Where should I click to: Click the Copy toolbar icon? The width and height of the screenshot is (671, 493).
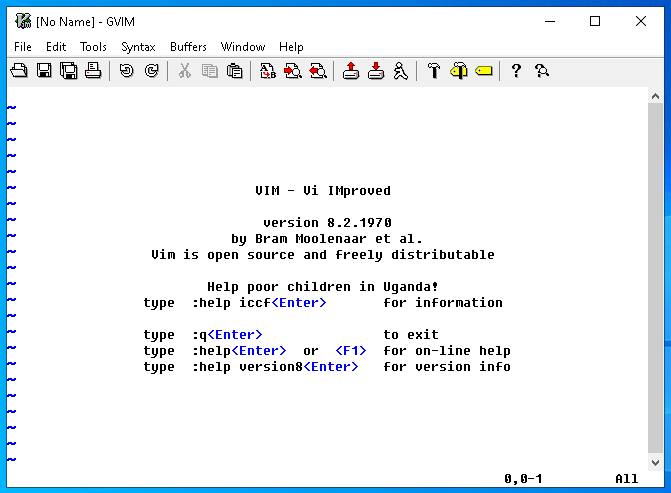point(210,71)
